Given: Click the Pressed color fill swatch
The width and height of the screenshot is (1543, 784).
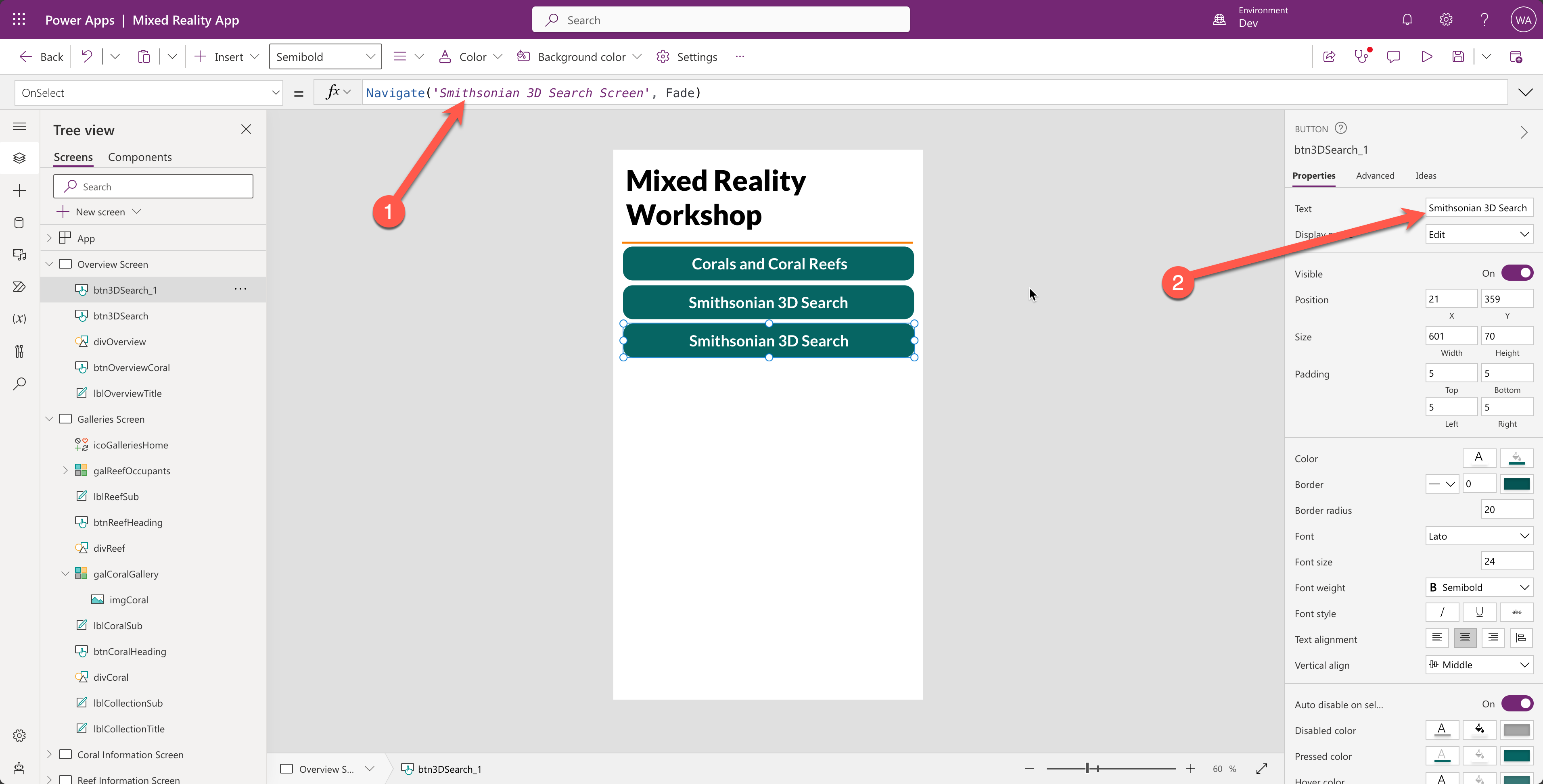Looking at the screenshot, I should pos(1479,755).
